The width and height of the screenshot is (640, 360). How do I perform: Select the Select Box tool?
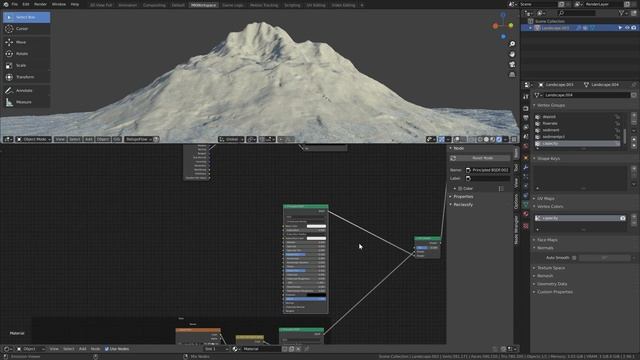point(27,17)
